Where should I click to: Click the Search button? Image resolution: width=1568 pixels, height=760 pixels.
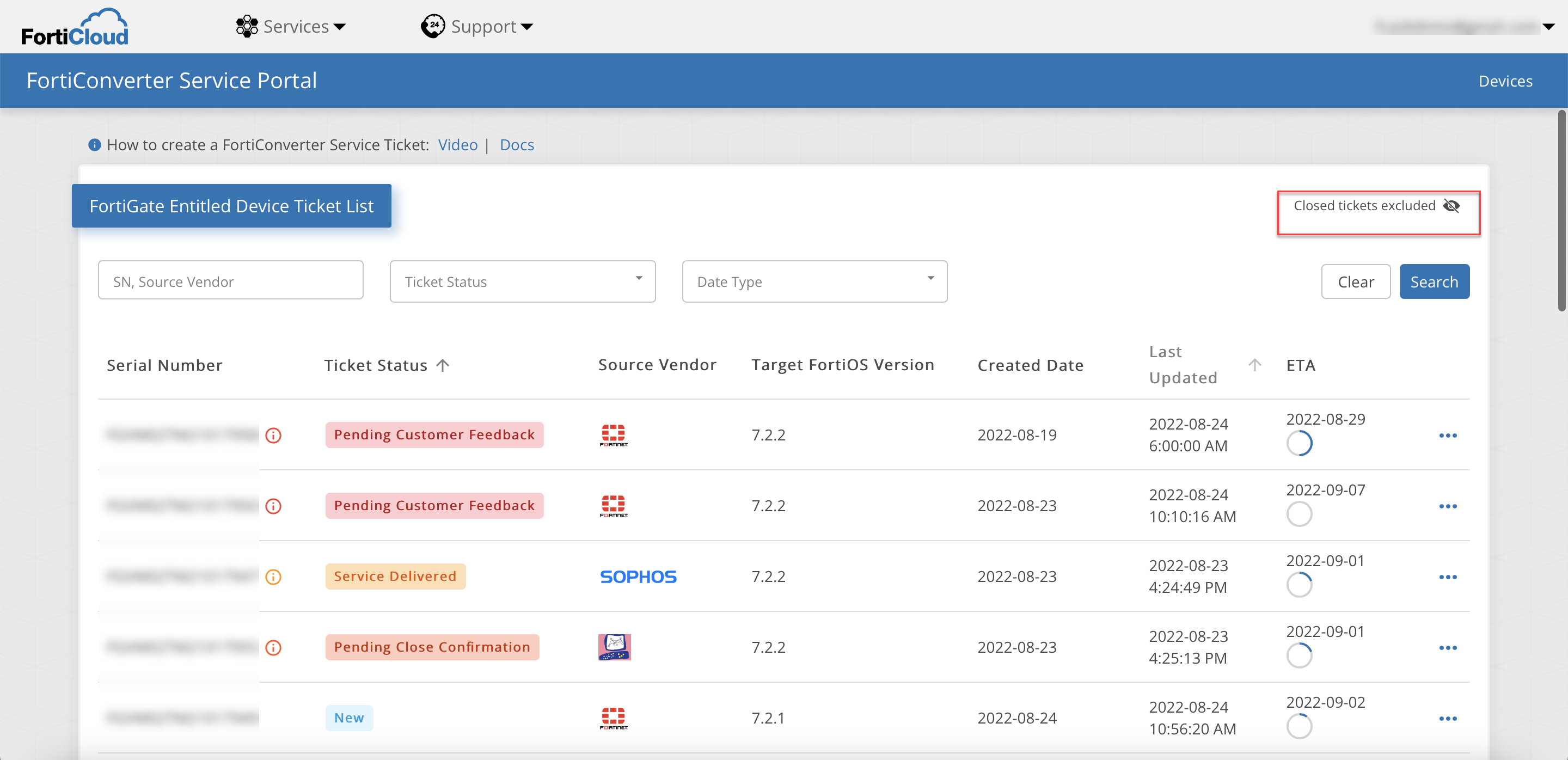[1434, 281]
